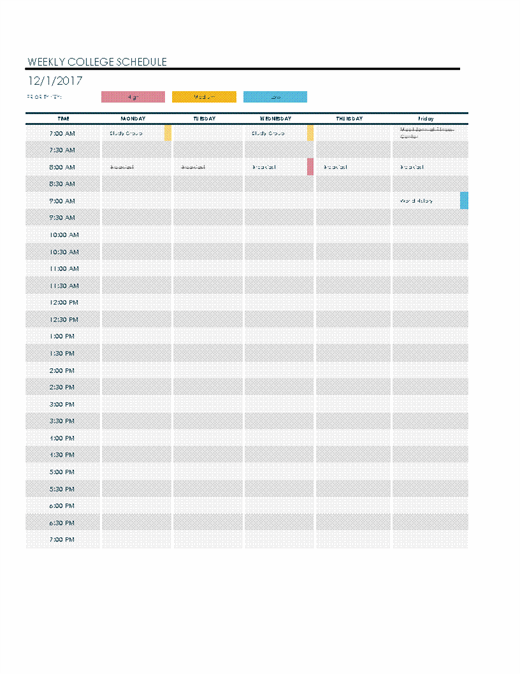The image size is (520, 675).
Task: Select the 4:30 PM time label
Action: 62,455
